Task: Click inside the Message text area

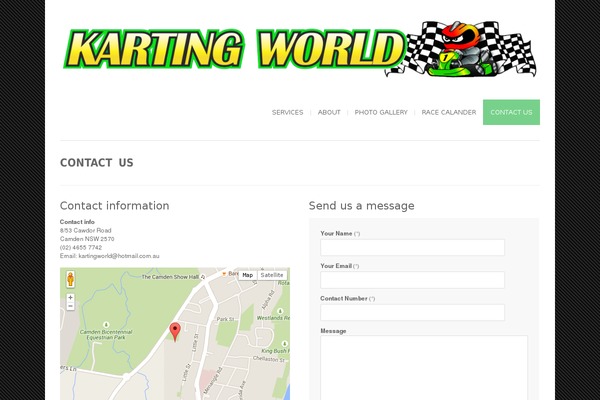Action: [x=424, y=368]
